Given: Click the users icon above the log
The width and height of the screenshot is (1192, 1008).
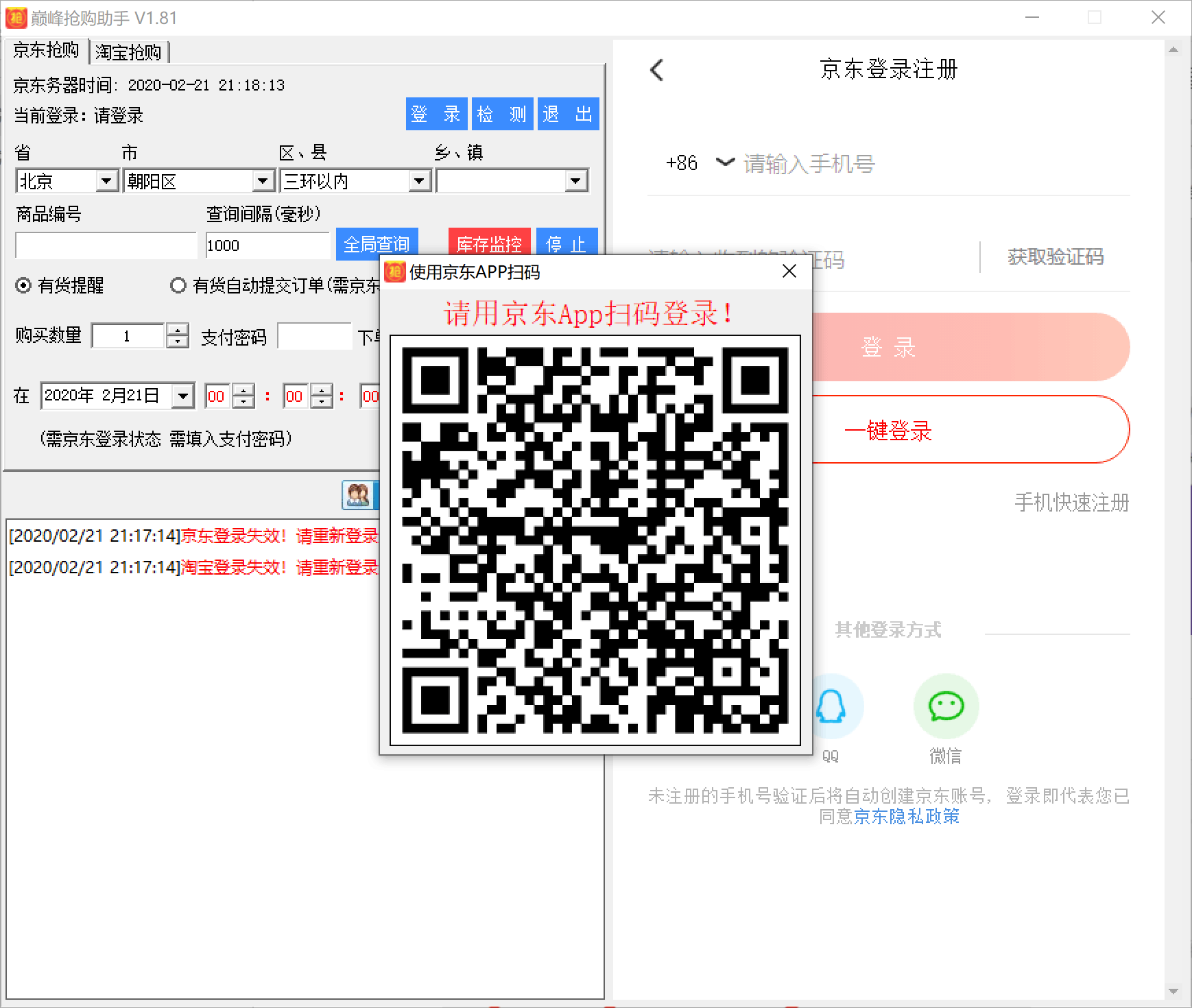Looking at the screenshot, I should (x=359, y=494).
